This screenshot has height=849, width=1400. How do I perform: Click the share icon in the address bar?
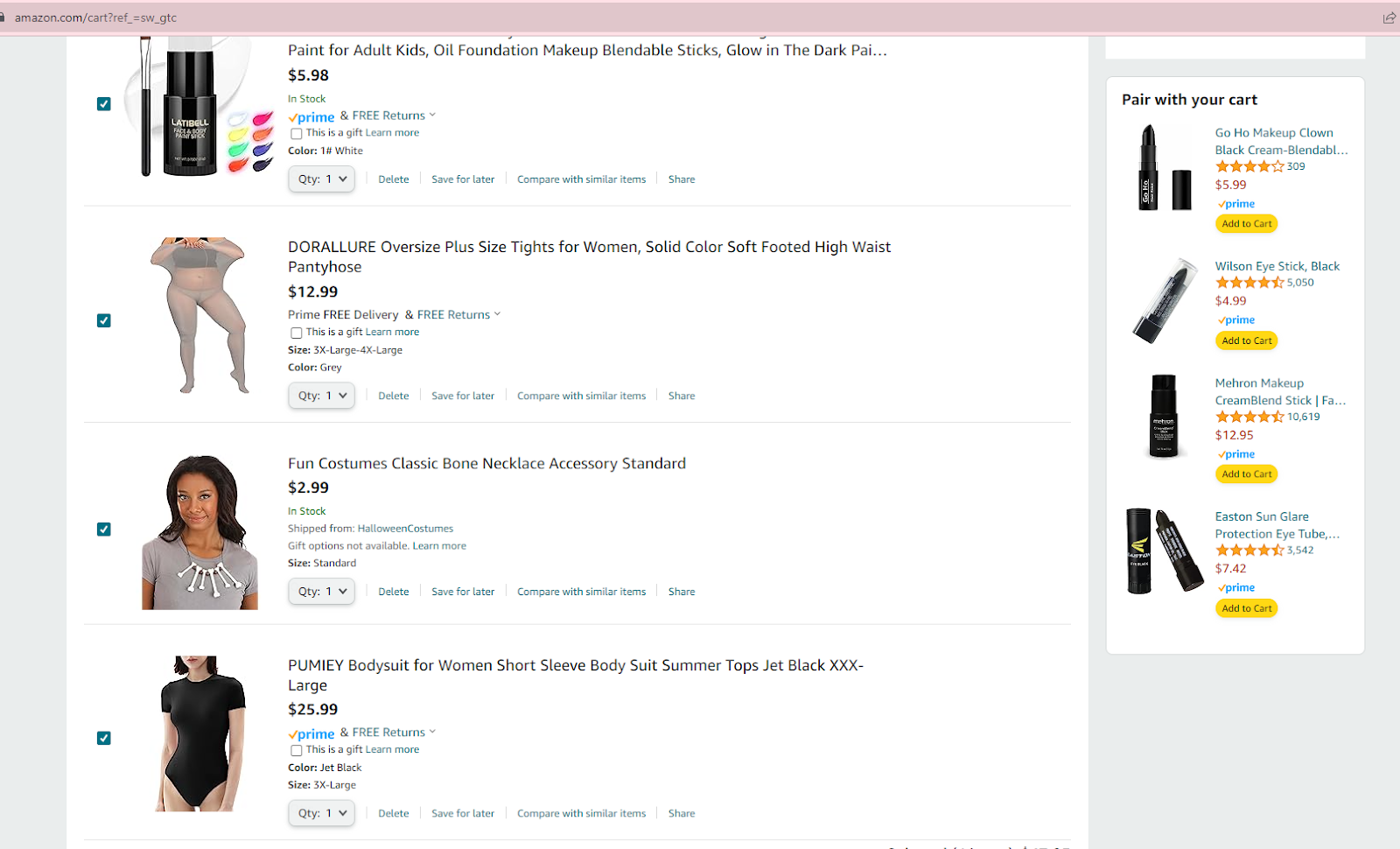(1389, 18)
